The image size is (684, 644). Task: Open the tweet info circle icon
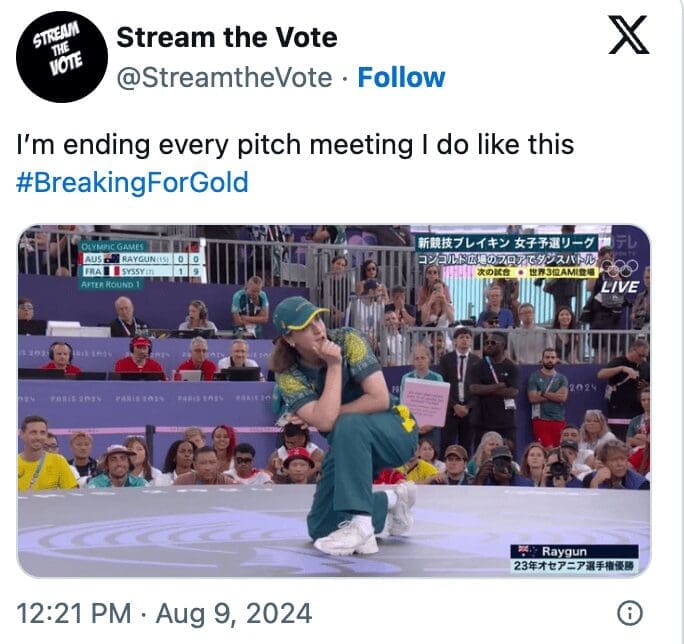tap(629, 613)
